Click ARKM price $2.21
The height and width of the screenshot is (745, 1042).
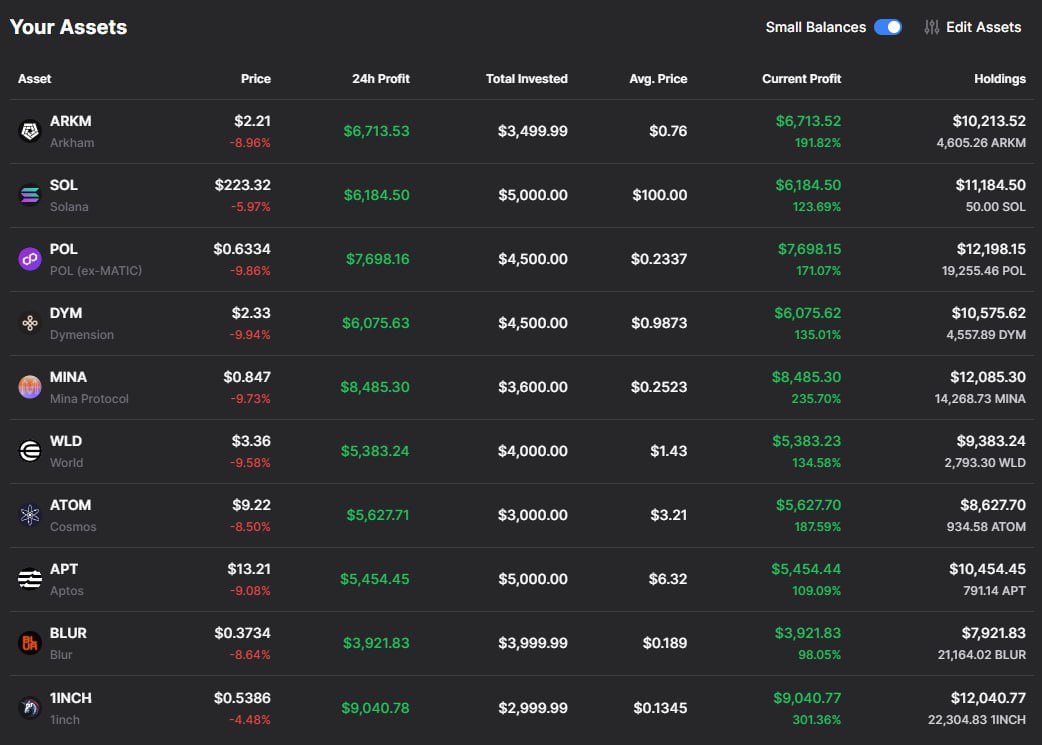click(253, 121)
